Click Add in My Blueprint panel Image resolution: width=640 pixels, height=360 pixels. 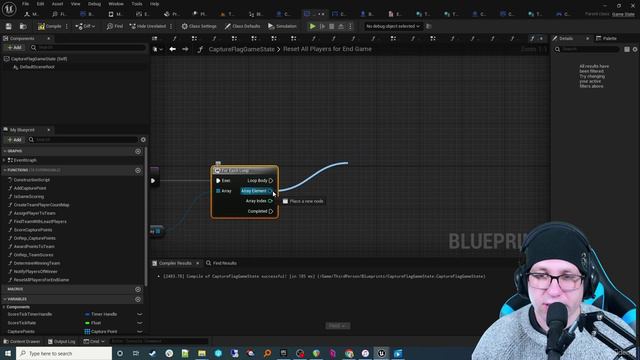(15, 140)
